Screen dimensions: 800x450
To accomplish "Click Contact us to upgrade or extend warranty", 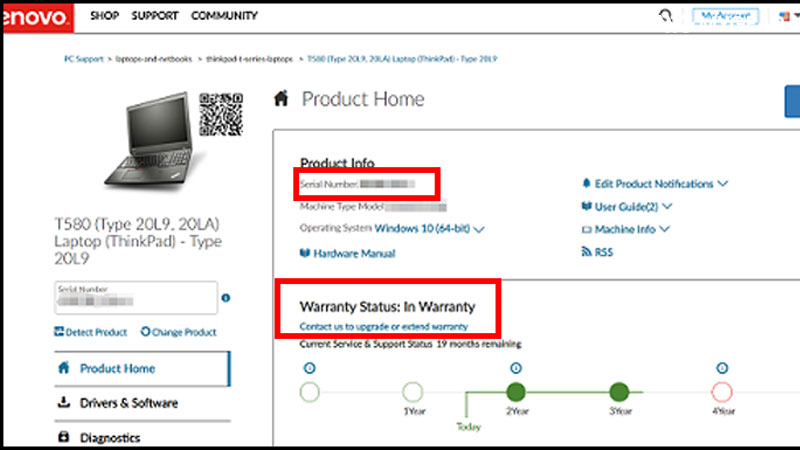I will [384, 327].
